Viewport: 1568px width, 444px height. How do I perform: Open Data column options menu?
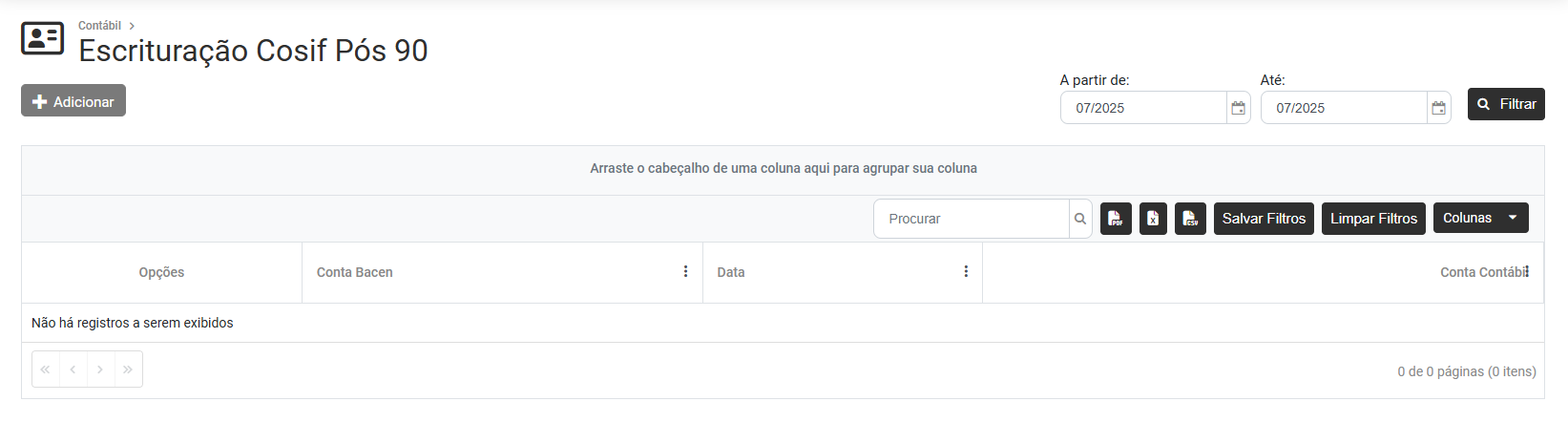pyautogui.click(x=966, y=272)
